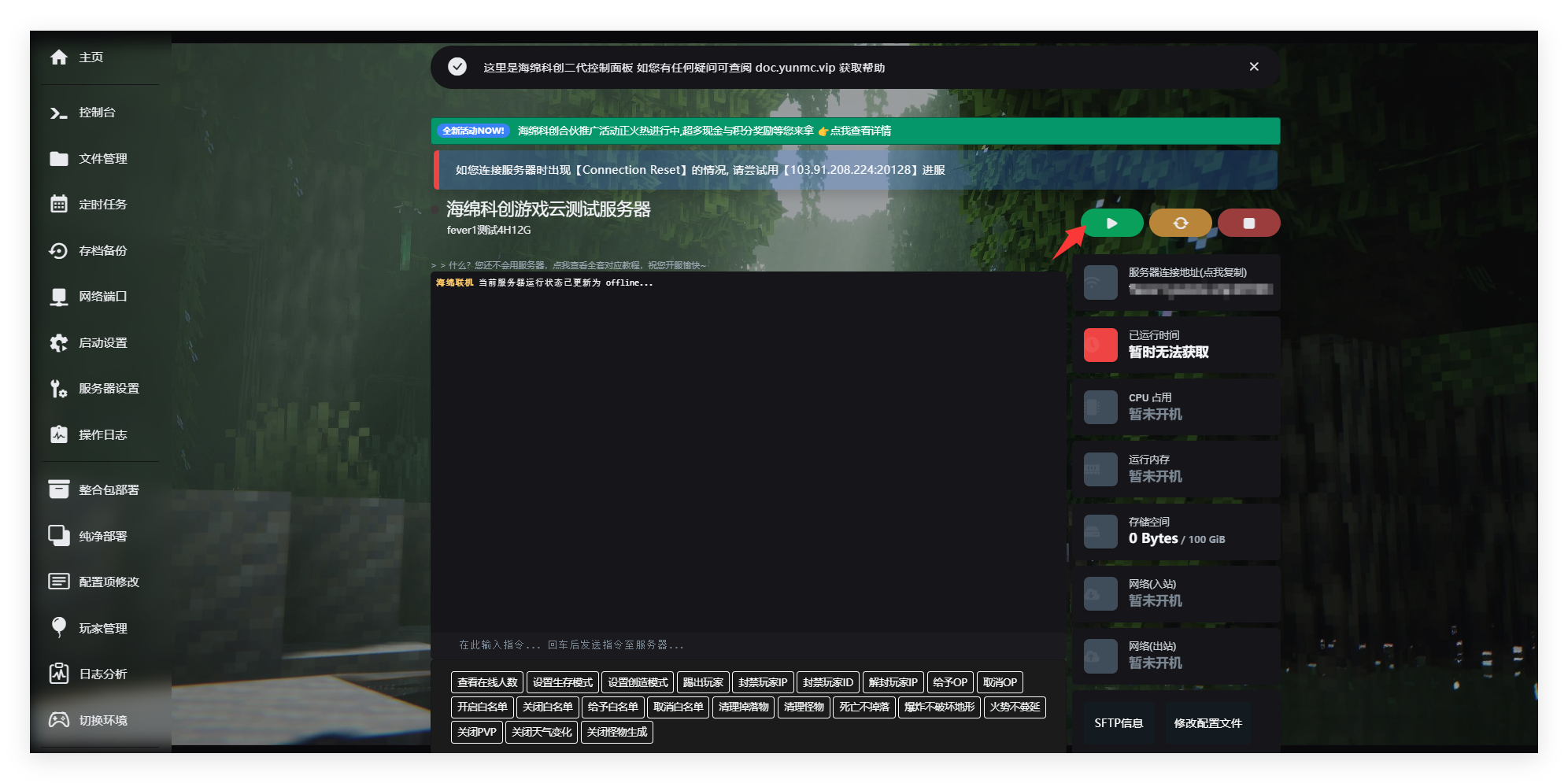Open SFTP信息 button
Viewport: 1568px width, 783px height.
tap(1119, 723)
